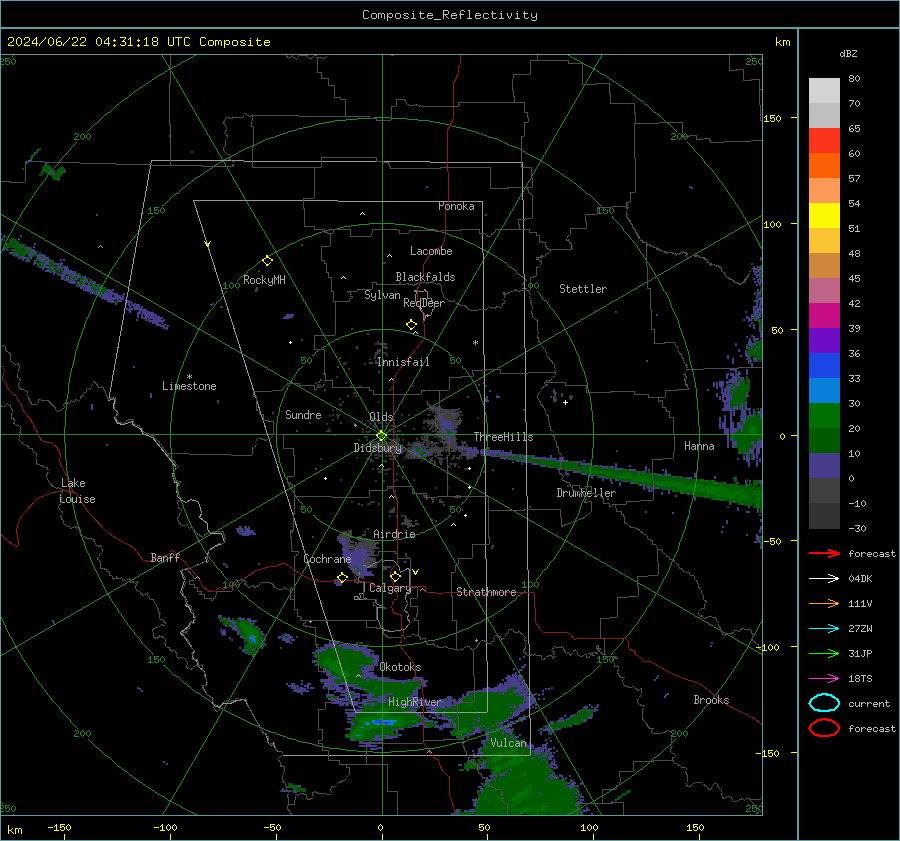The image size is (900, 841).
Task: Click the white plus marker north of Drumheller
Action: [x=565, y=402]
